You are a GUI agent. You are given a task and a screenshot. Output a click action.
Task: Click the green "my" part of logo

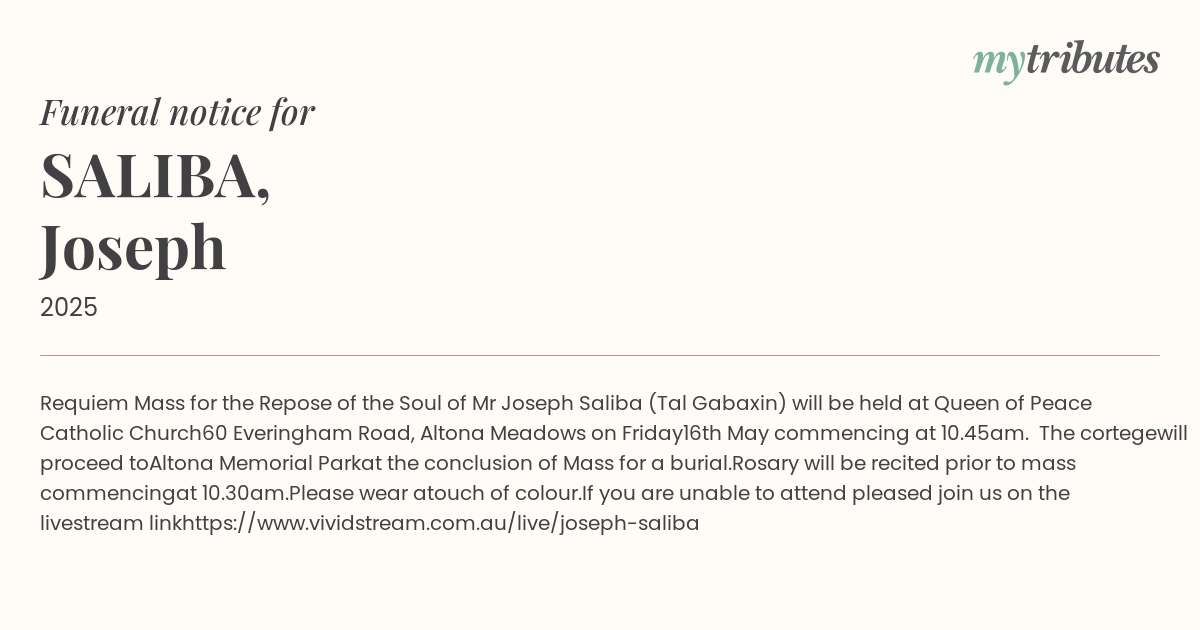[x=998, y=64]
